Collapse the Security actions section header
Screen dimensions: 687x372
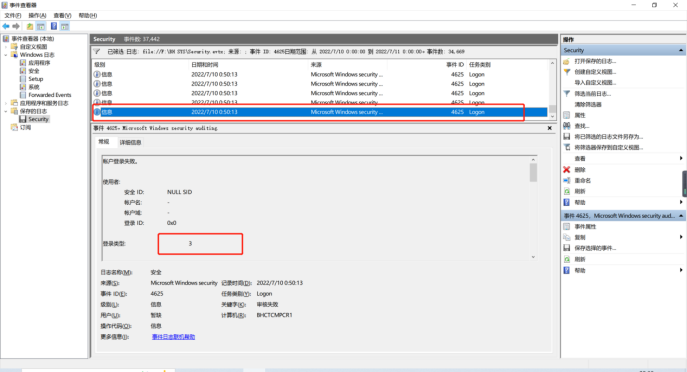click(681, 50)
